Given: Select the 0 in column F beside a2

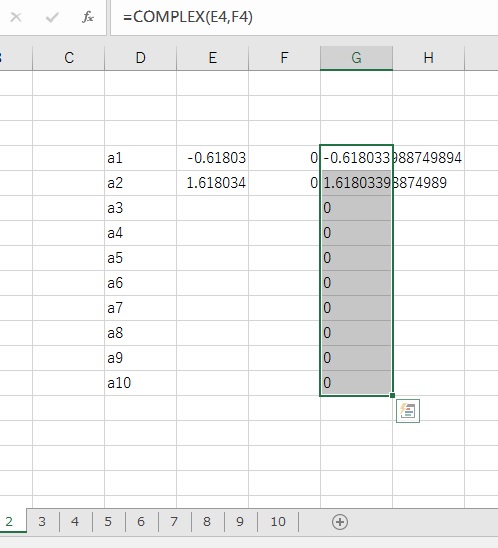Looking at the screenshot, I should [x=284, y=183].
